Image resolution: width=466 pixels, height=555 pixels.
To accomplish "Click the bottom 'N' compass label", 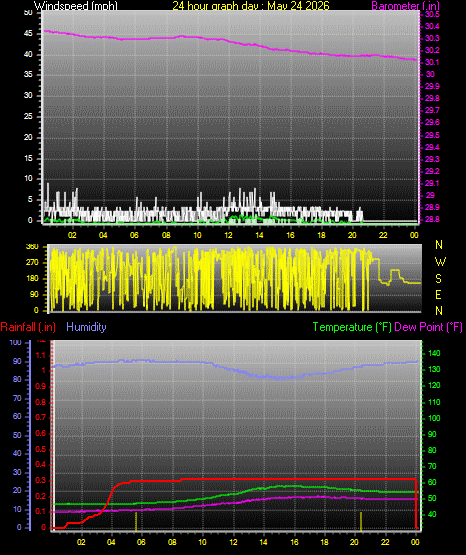I will [x=439, y=311].
